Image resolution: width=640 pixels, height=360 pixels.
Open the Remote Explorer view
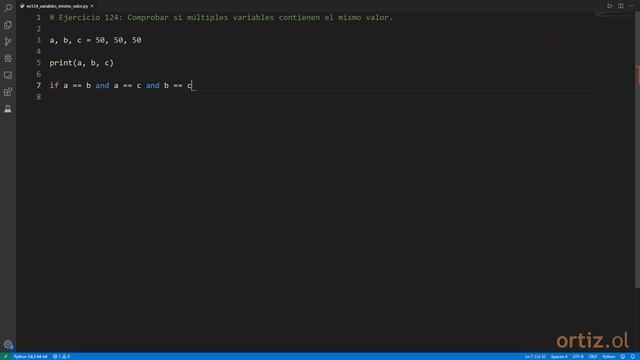[x=8, y=75]
